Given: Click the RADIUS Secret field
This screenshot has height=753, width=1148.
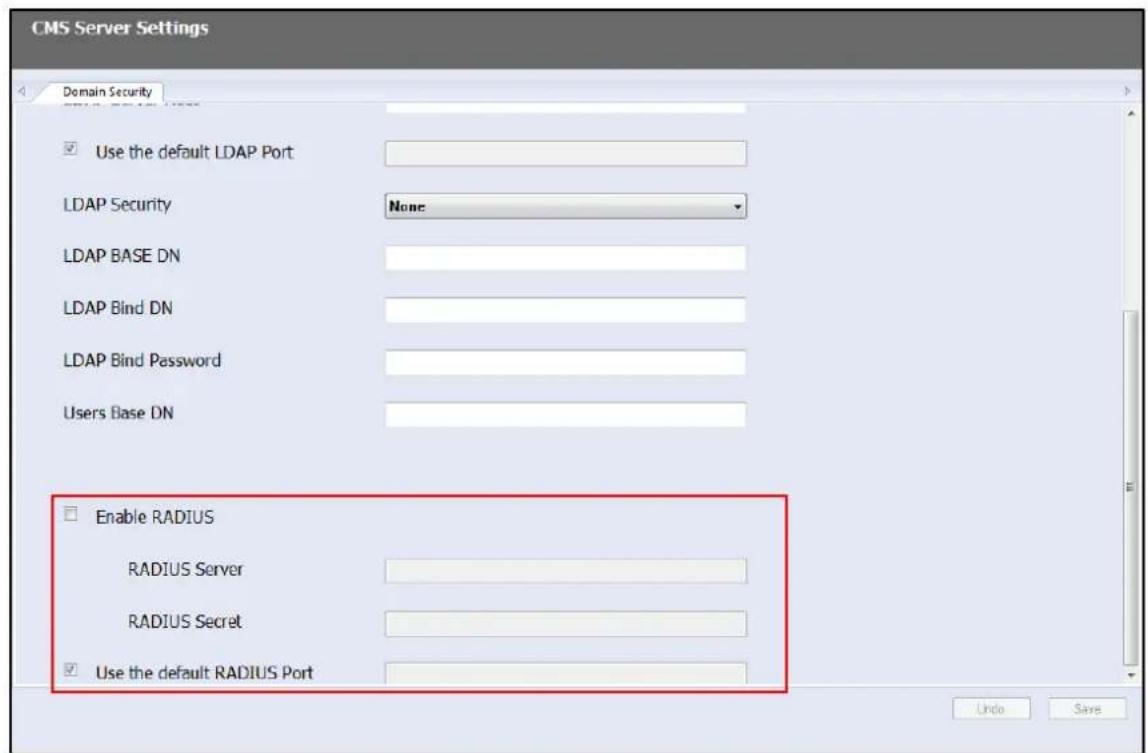Looking at the screenshot, I should point(566,624).
